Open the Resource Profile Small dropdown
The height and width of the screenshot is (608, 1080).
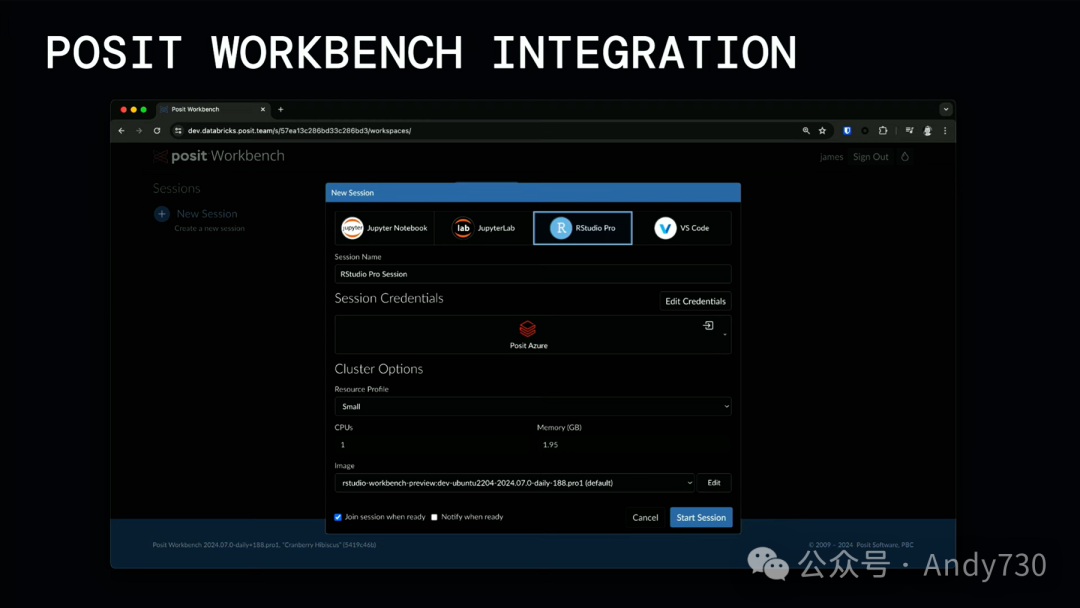coord(532,406)
